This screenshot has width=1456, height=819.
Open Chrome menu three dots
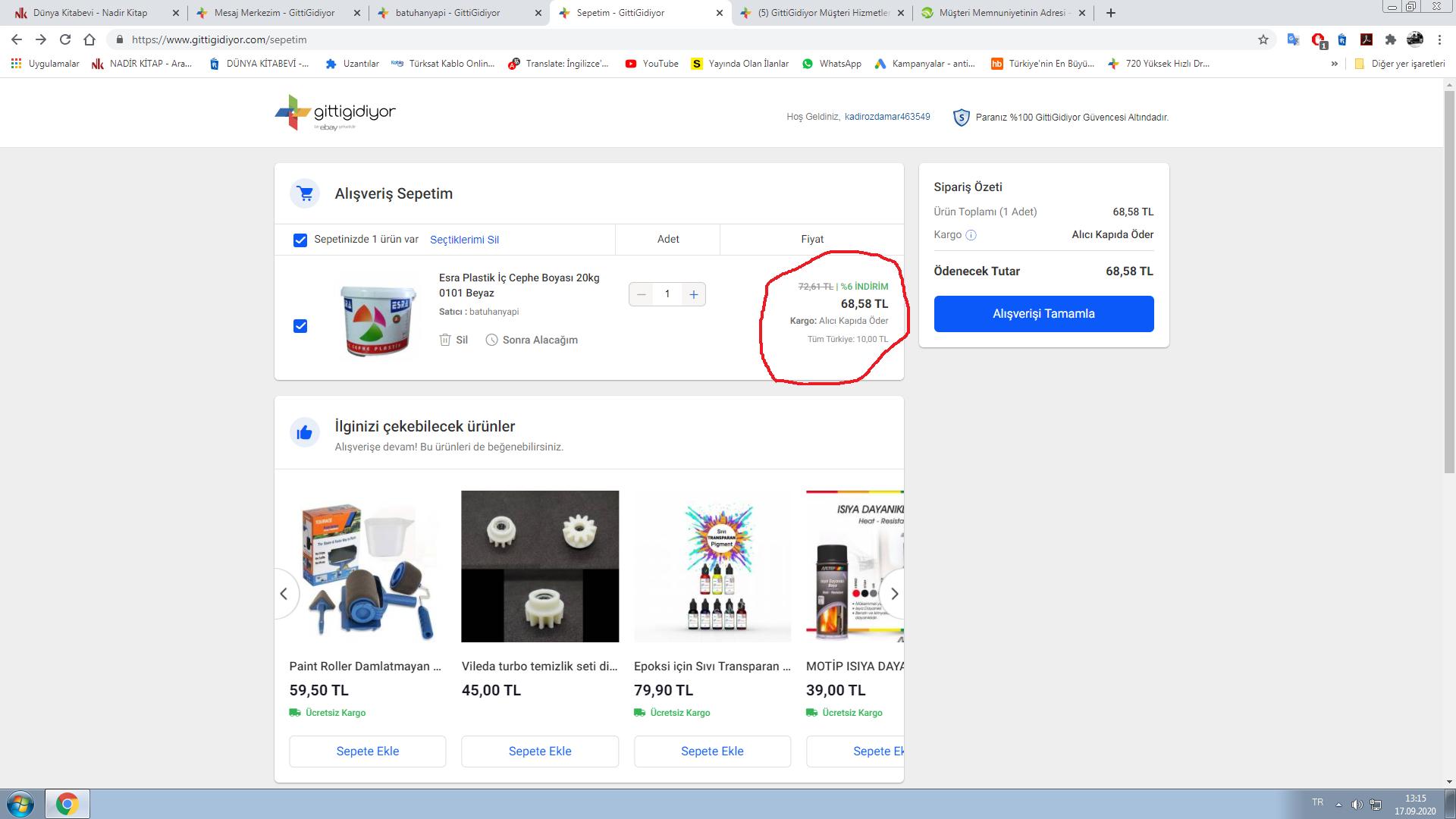tap(1440, 39)
